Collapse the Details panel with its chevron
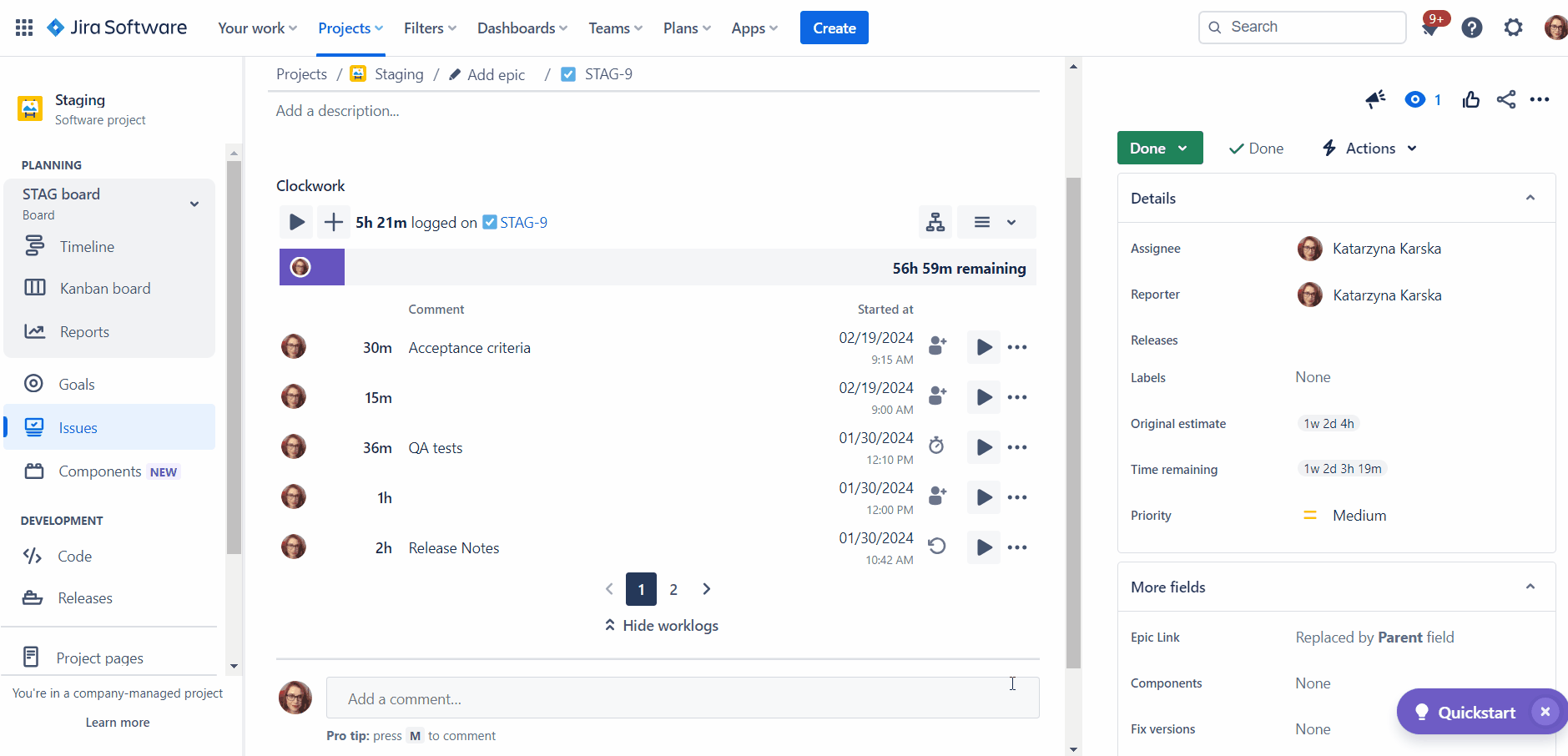1568x756 pixels. coord(1530,198)
